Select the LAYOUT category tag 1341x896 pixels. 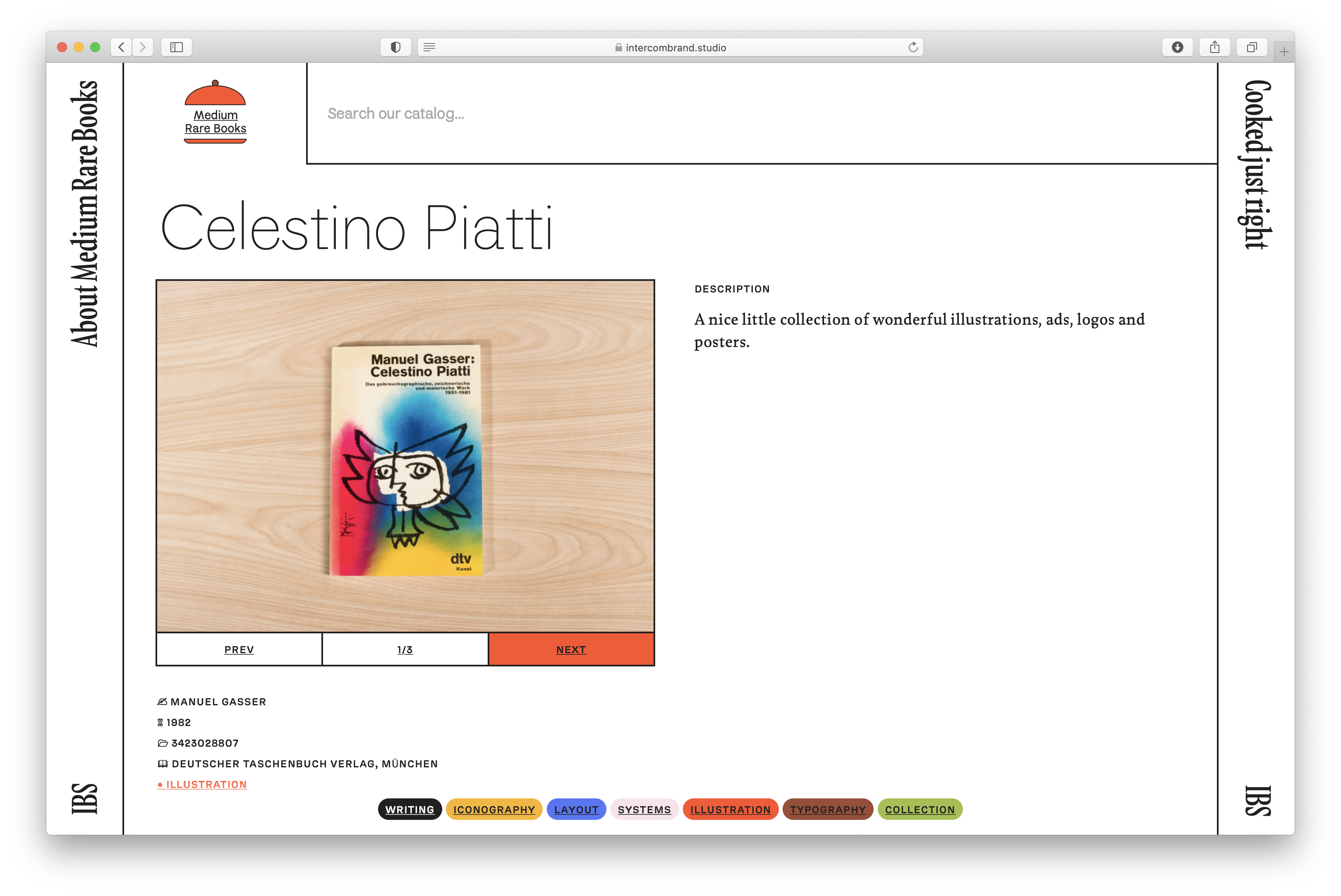[577, 809]
